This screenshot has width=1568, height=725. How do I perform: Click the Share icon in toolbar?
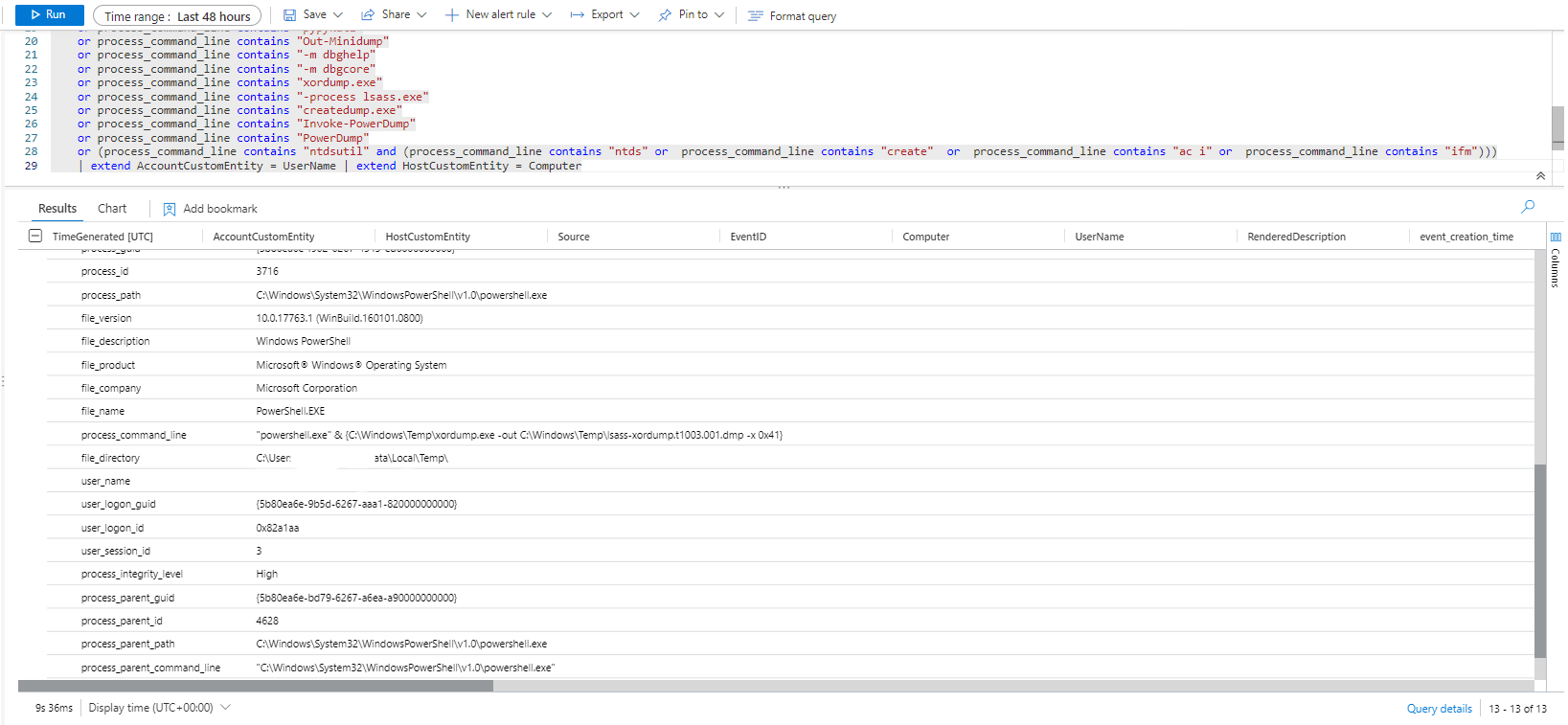tap(368, 15)
